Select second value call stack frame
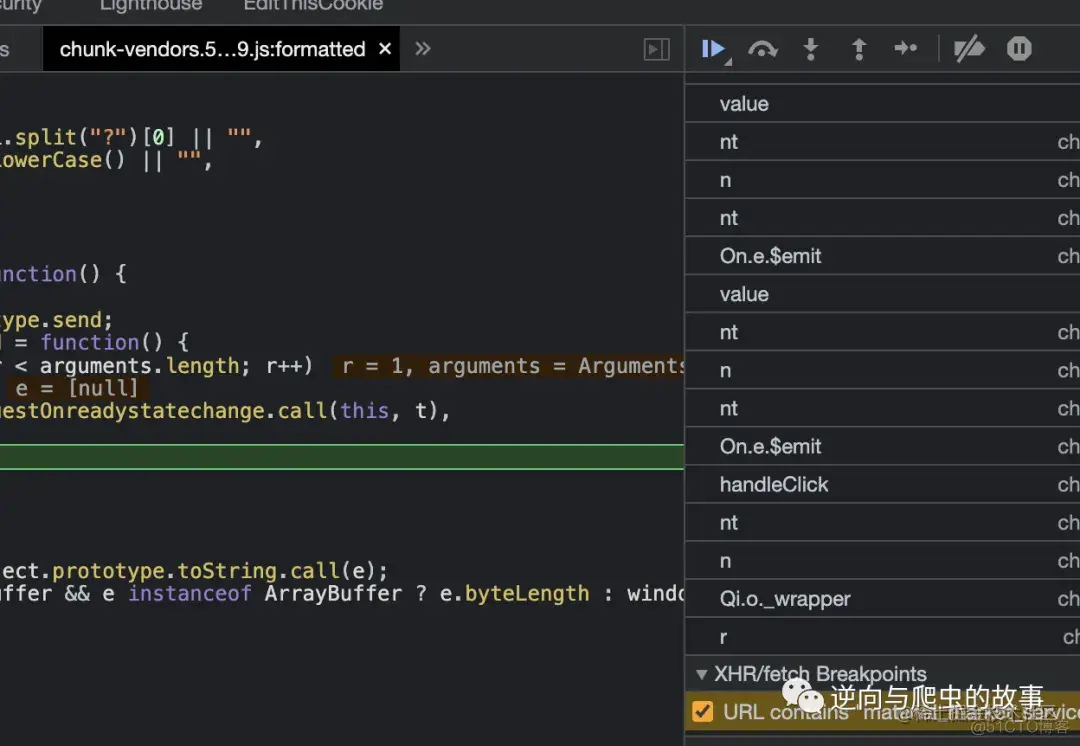 tap(882, 294)
